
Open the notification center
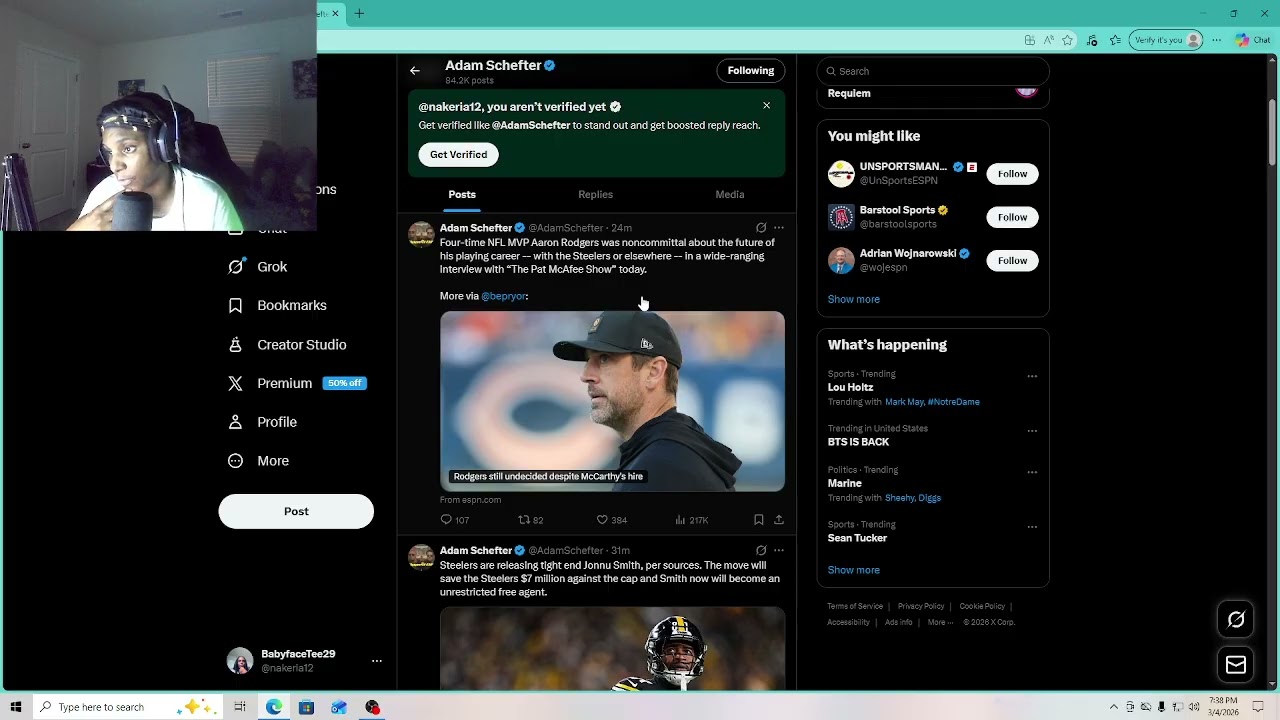point(1259,707)
